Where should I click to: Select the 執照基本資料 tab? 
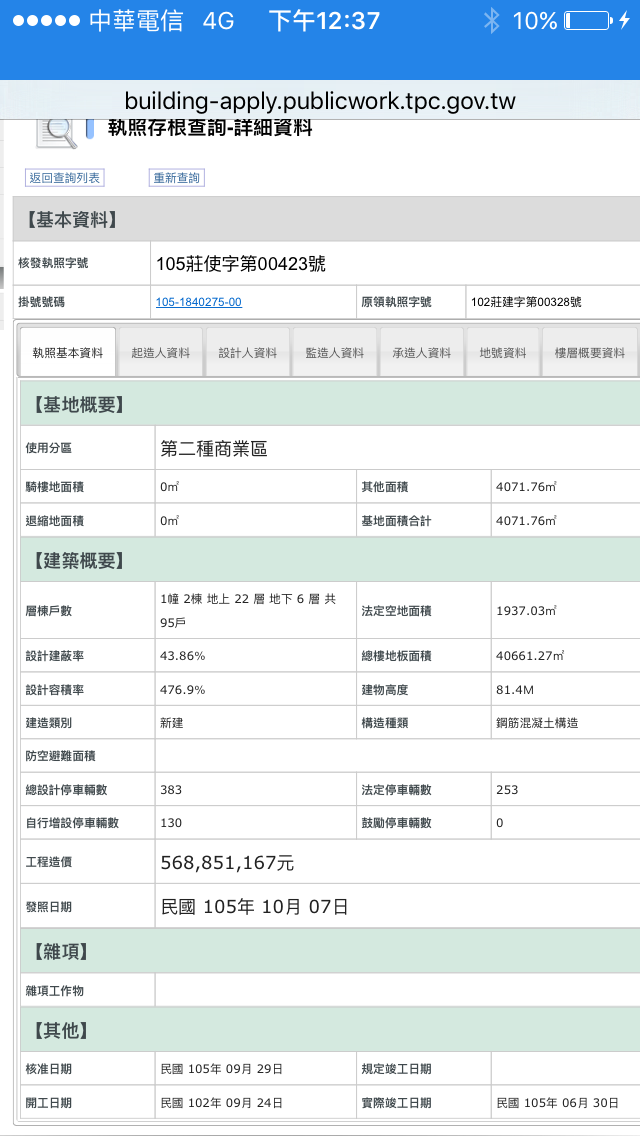[x=67, y=353]
